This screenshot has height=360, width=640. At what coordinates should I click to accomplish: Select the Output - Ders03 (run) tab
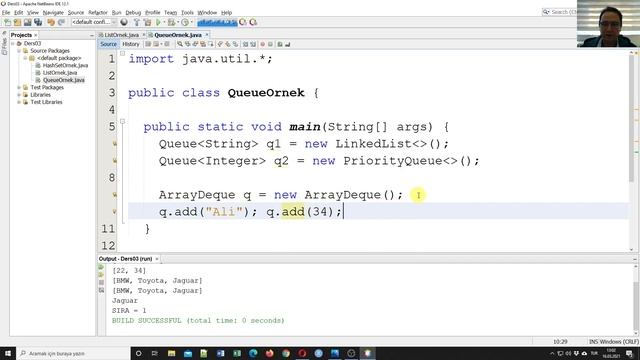(125, 259)
